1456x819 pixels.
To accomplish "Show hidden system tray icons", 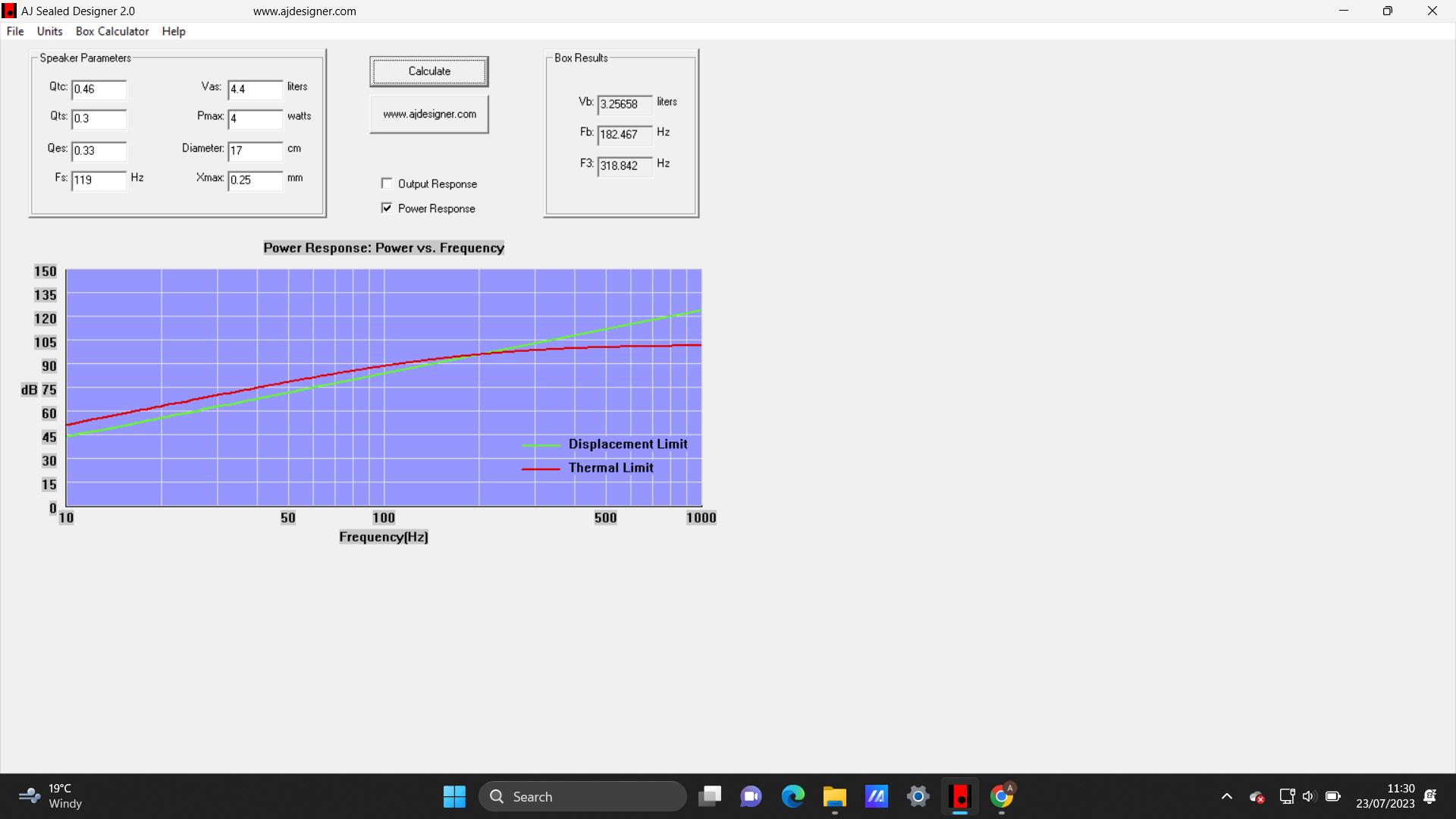I will tap(1227, 796).
